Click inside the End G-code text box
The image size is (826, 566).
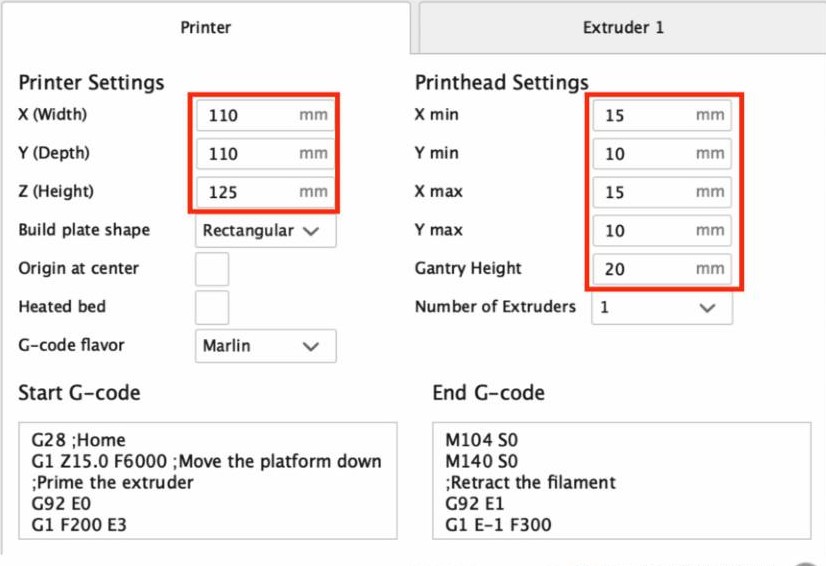[x=622, y=481]
